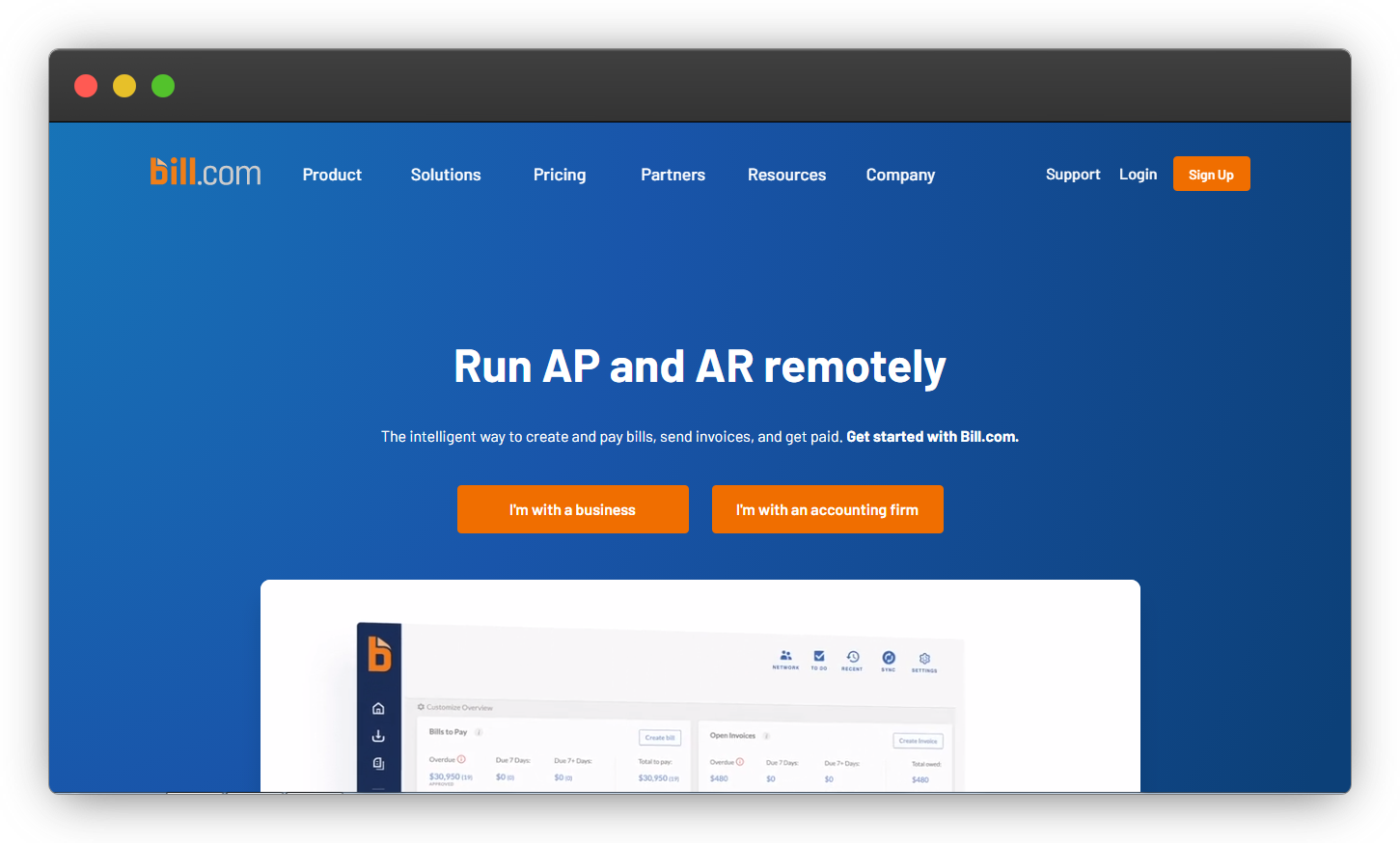The width and height of the screenshot is (1400, 843).
Task: Click the orange Sign Up button
Action: point(1211,174)
